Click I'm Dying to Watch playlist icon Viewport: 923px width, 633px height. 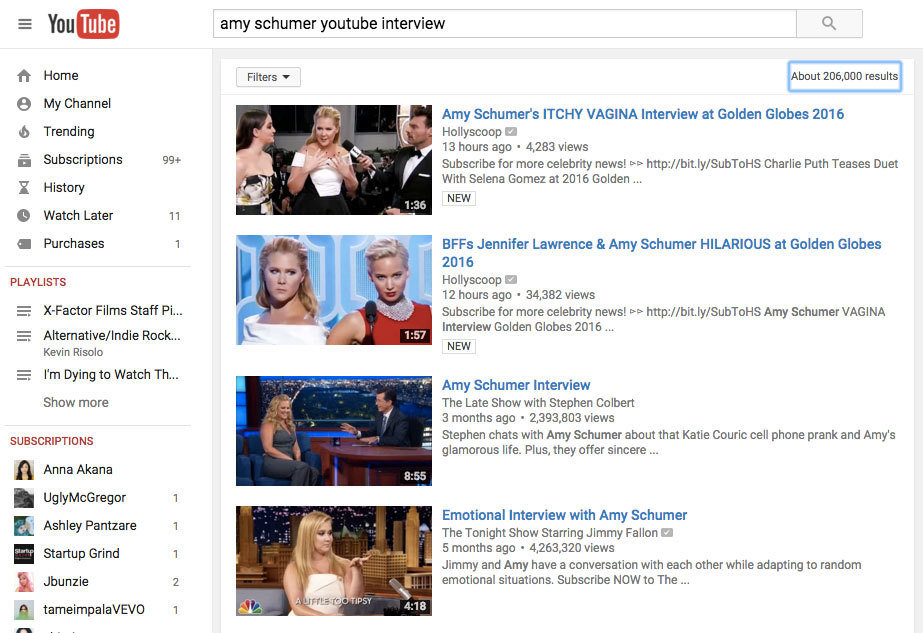(x=24, y=375)
